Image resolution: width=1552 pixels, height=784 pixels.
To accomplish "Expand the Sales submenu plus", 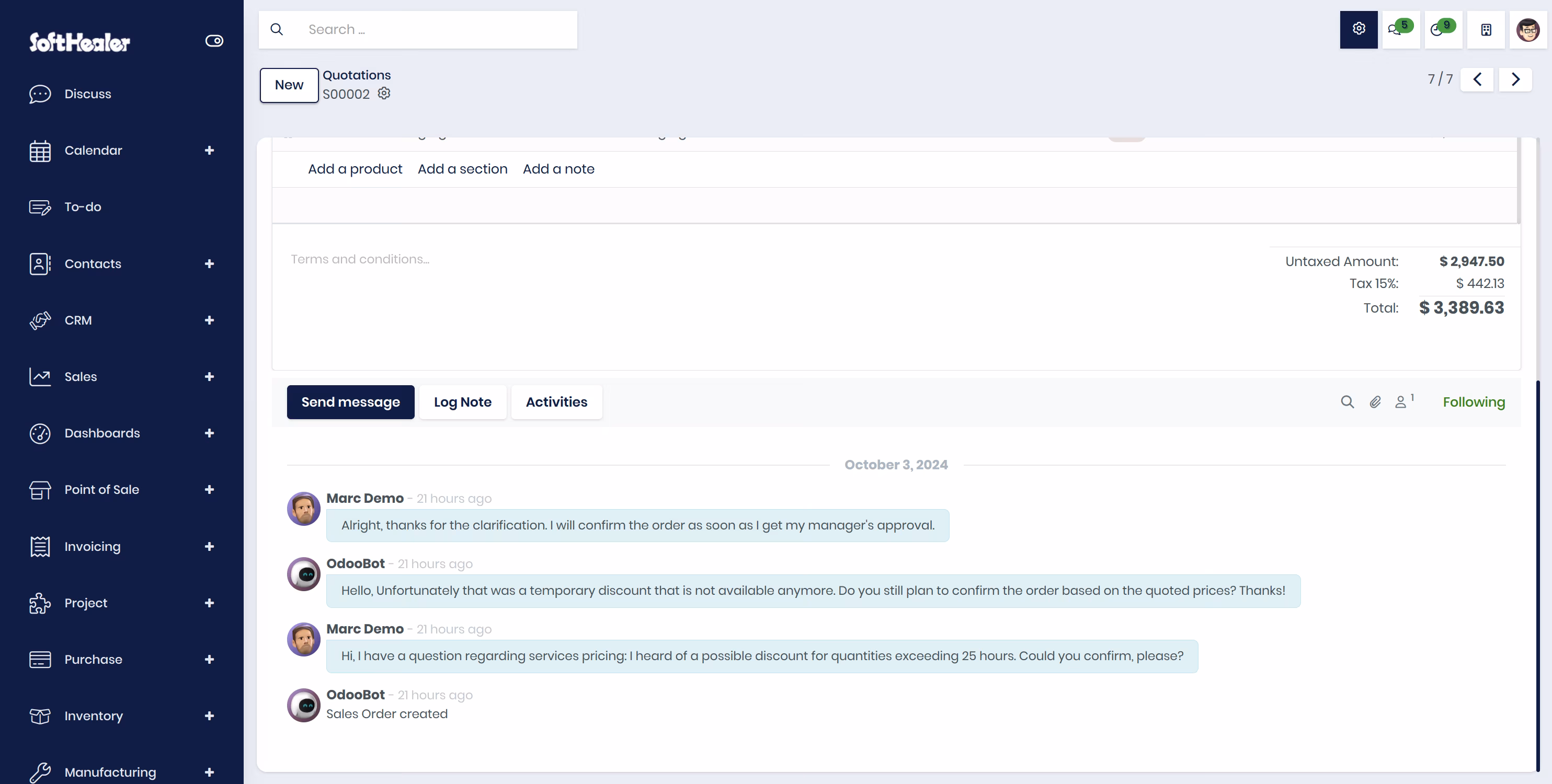I will 209,377.
